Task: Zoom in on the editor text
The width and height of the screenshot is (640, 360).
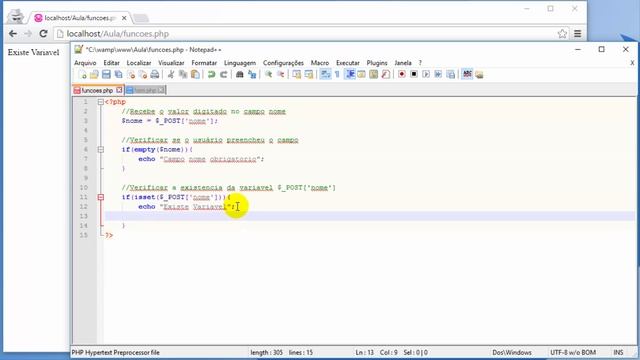Action: [x=268, y=75]
